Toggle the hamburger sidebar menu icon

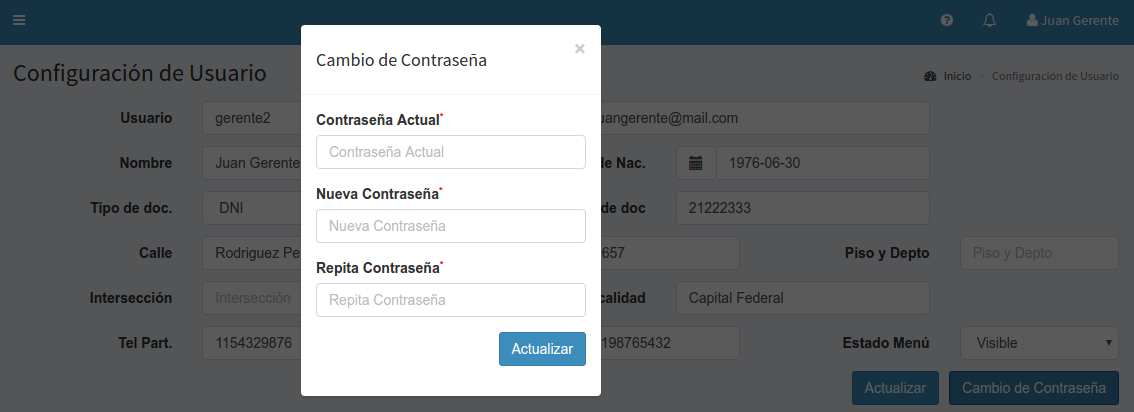pos(19,20)
